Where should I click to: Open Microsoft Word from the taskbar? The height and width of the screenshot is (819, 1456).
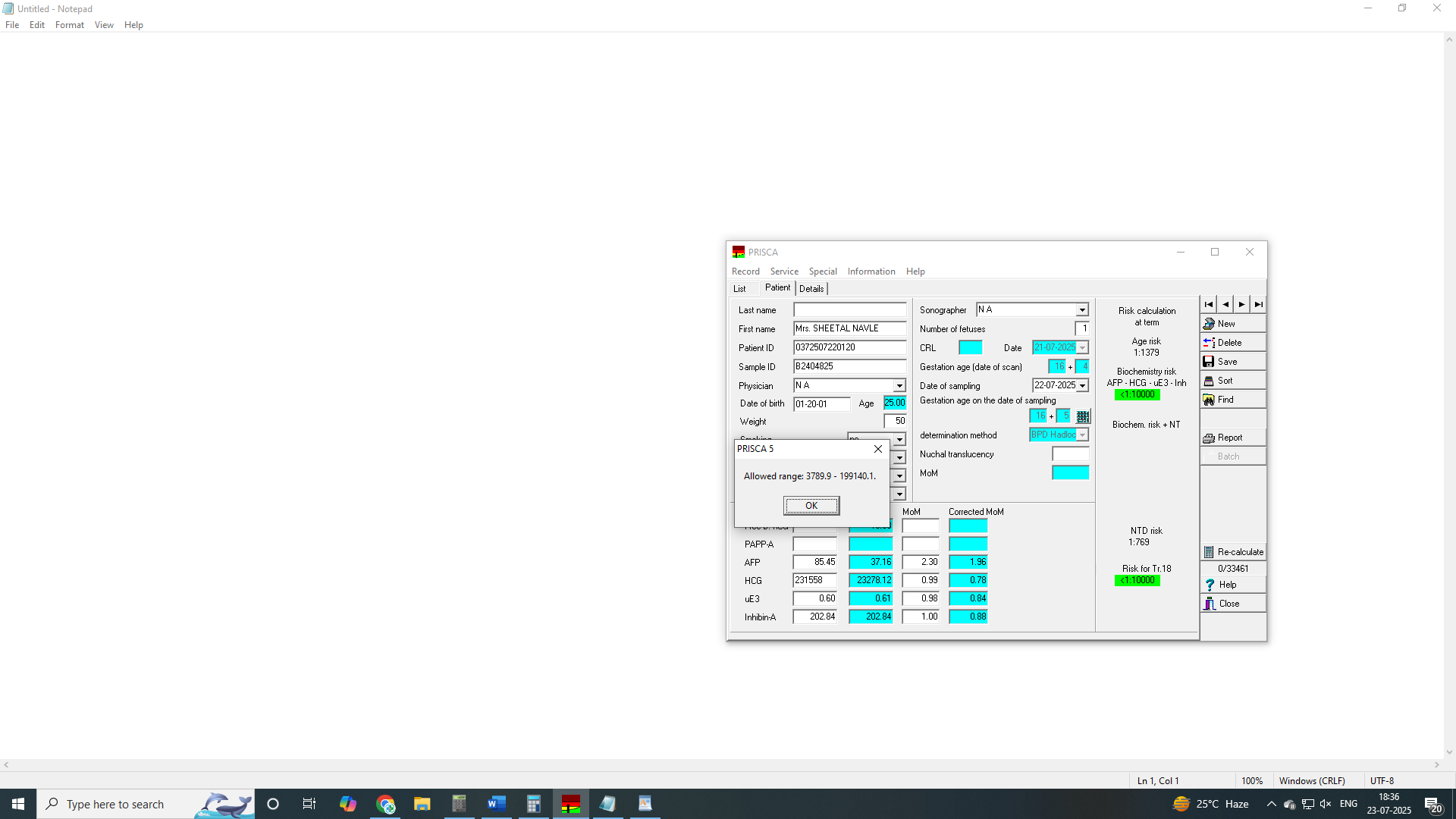[x=497, y=804]
